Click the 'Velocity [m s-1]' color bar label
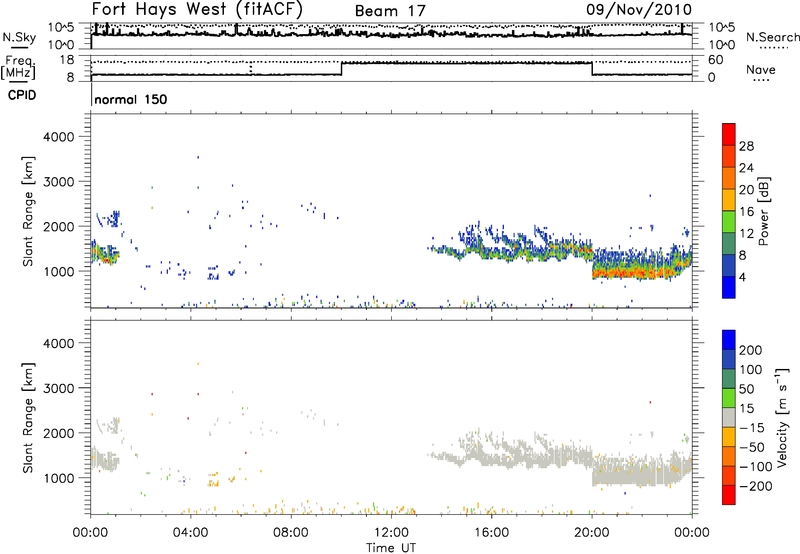This screenshot has height=554, width=800. tap(781, 417)
